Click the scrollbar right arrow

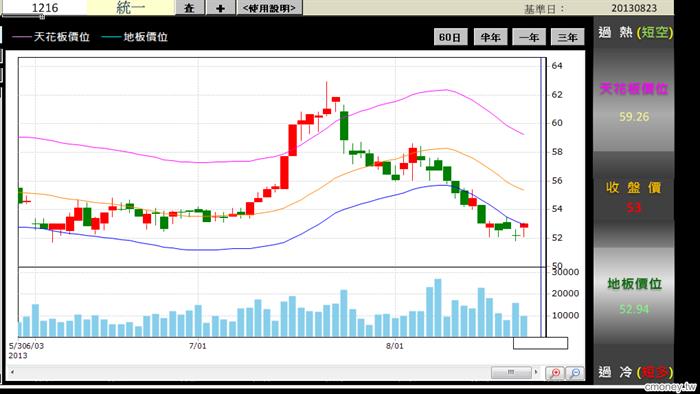(x=536, y=372)
